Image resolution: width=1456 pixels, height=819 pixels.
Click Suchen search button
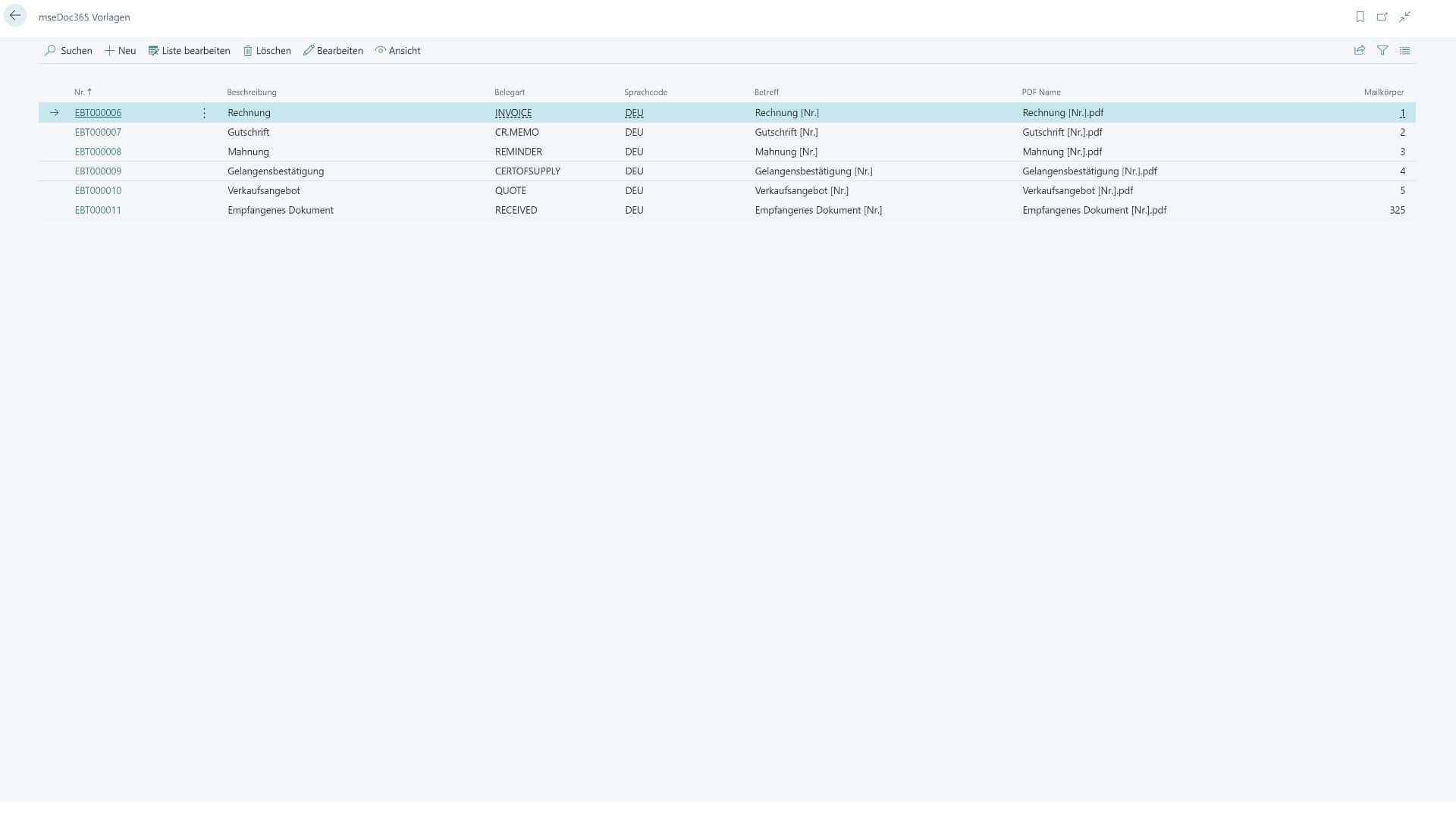point(68,51)
